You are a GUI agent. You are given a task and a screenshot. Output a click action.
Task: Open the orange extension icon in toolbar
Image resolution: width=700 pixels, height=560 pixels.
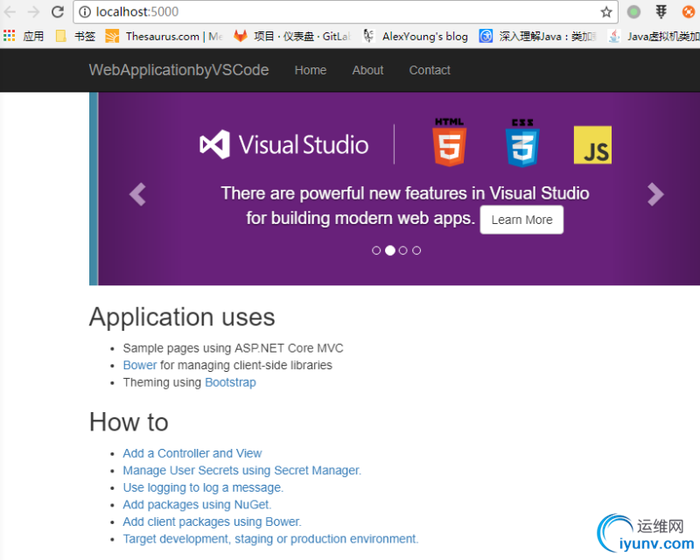[690, 12]
